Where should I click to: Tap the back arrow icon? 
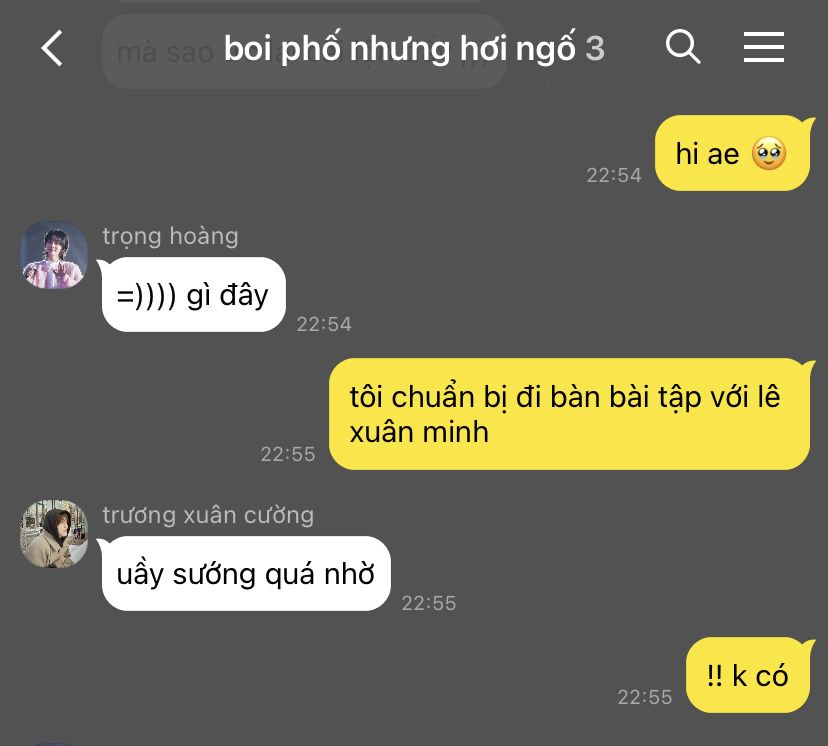click(52, 48)
